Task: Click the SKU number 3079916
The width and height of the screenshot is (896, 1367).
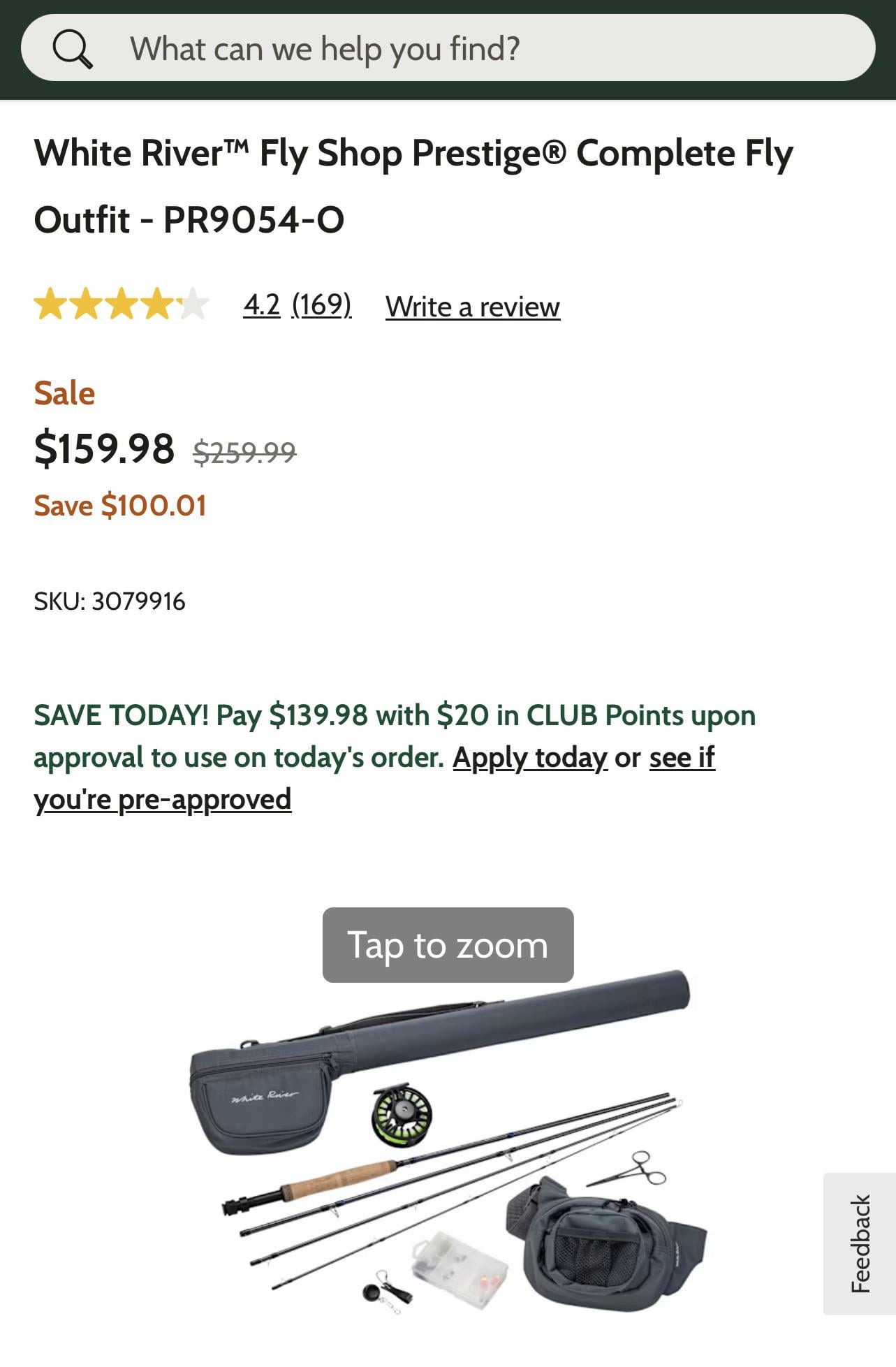Action: click(x=138, y=601)
